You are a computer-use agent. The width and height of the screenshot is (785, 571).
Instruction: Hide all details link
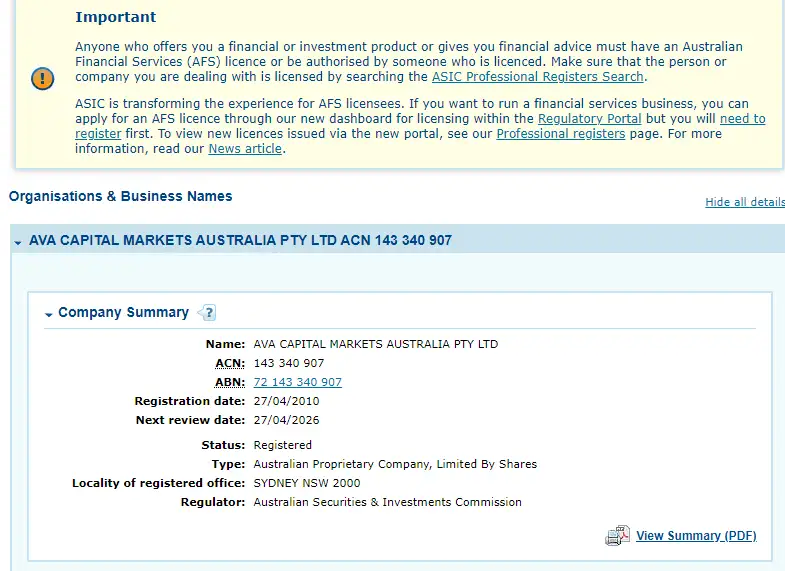pyautogui.click(x=744, y=202)
